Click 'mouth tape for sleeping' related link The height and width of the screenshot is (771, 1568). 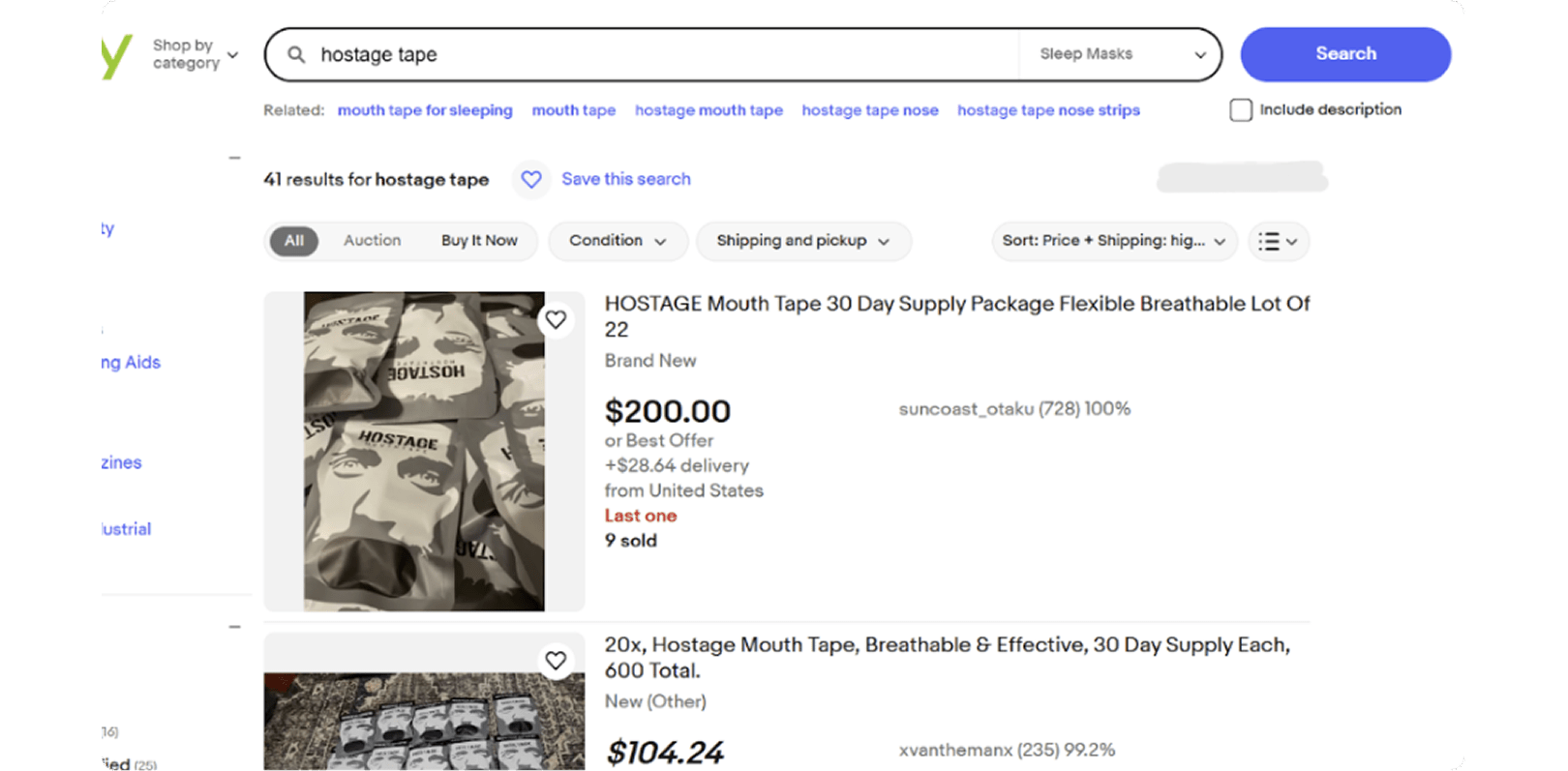pyautogui.click(x=425, y=110)
